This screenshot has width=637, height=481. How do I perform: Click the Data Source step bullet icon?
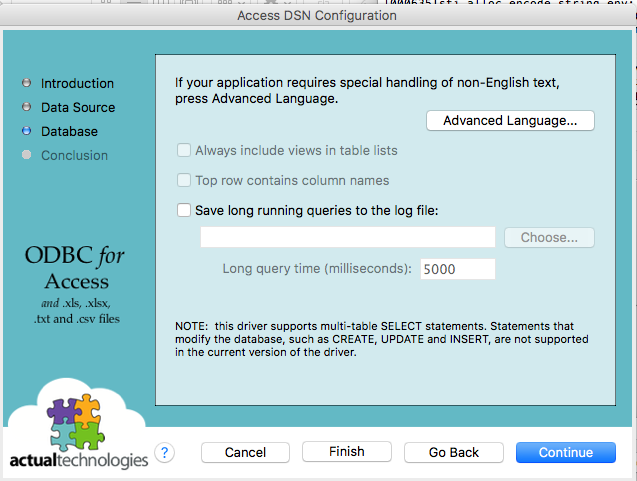(x=27, y=107)
